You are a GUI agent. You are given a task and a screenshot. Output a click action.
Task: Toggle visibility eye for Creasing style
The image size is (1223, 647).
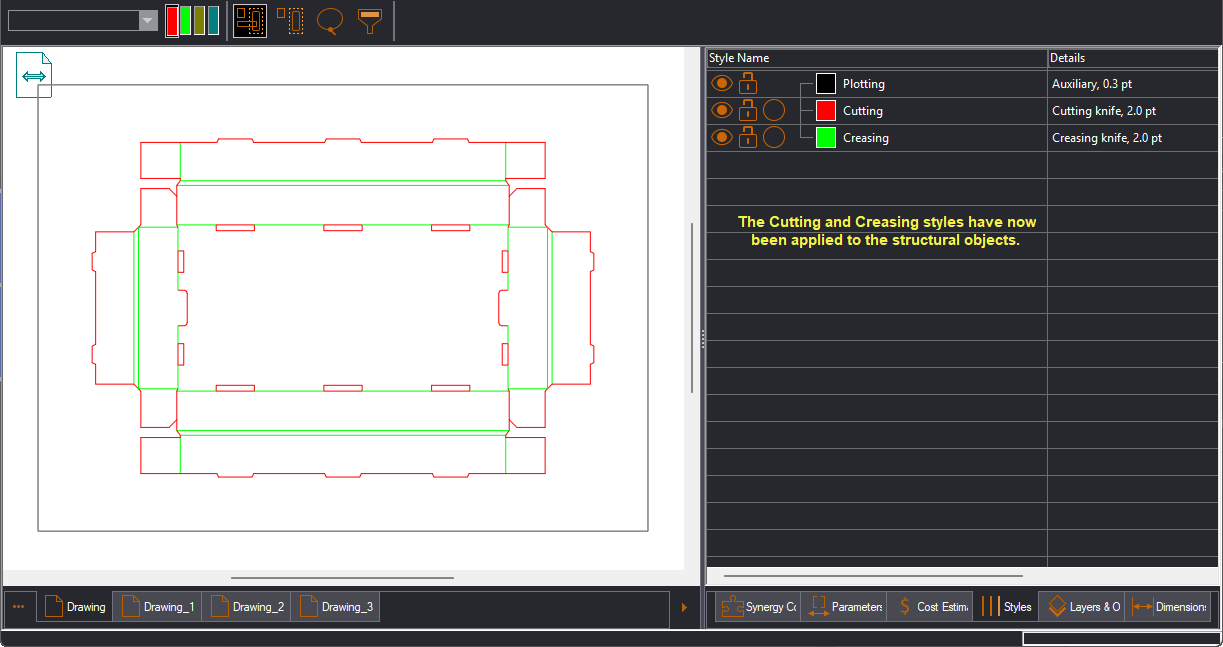click(721, 138)
